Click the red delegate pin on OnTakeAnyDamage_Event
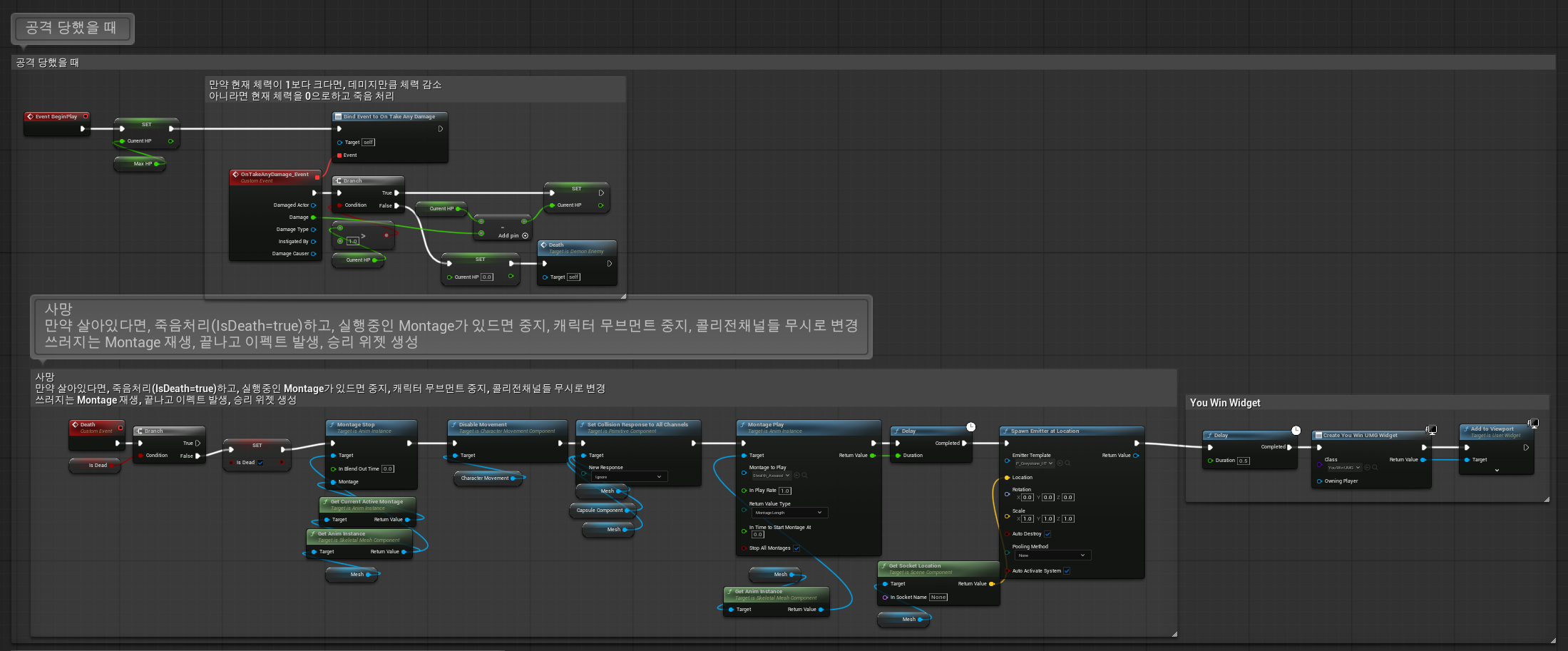The image size is (1568, 651). tap(317, 176)
